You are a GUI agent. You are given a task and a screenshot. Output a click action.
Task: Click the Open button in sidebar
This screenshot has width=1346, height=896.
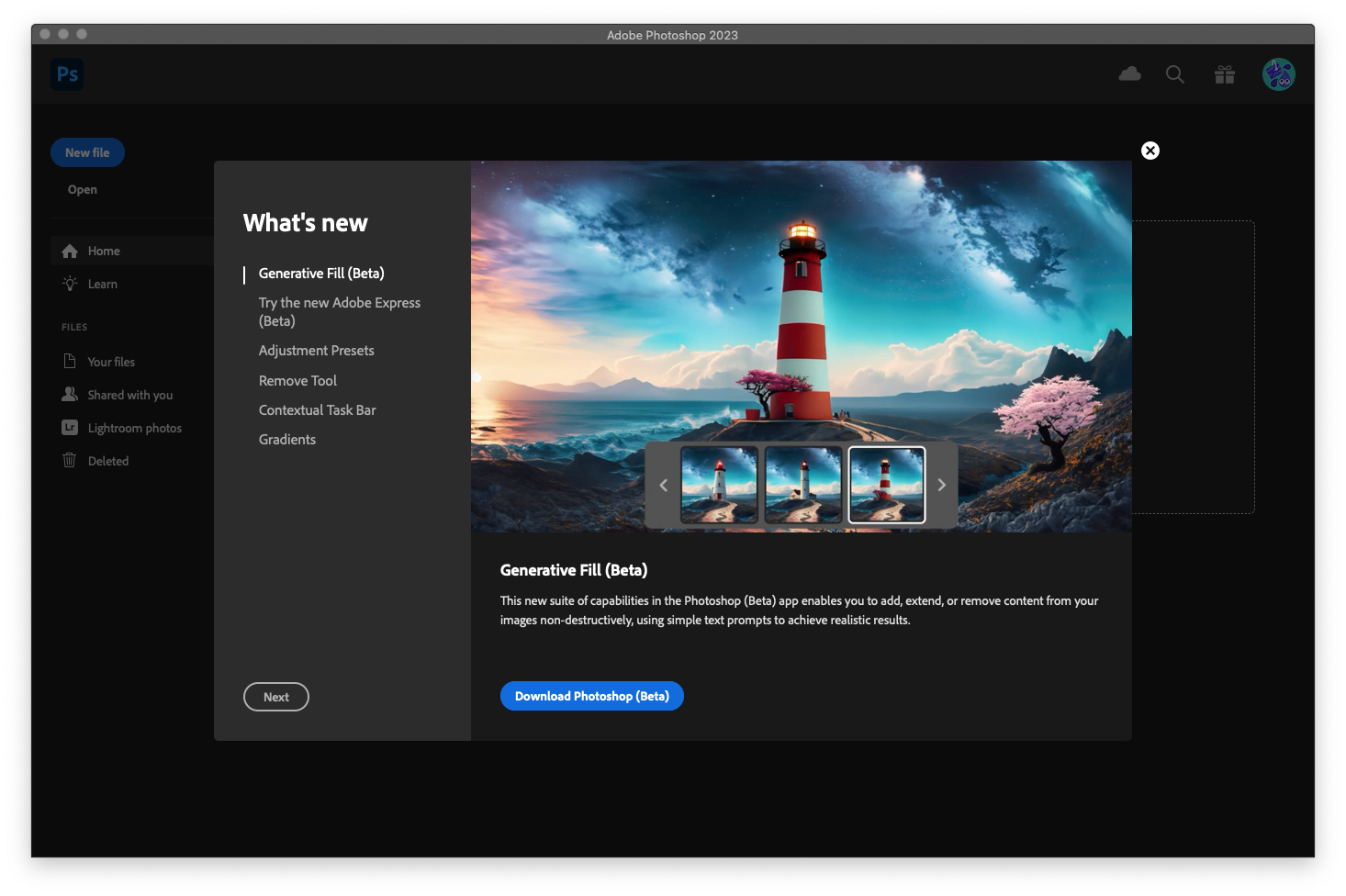(82, 189)
